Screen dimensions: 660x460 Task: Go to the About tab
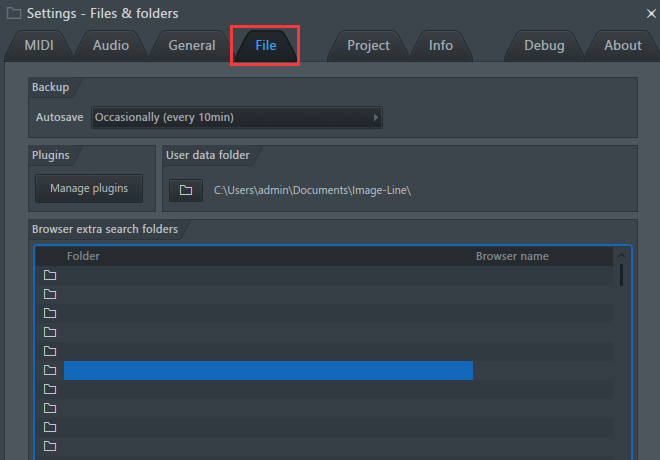tap(623, 45)
